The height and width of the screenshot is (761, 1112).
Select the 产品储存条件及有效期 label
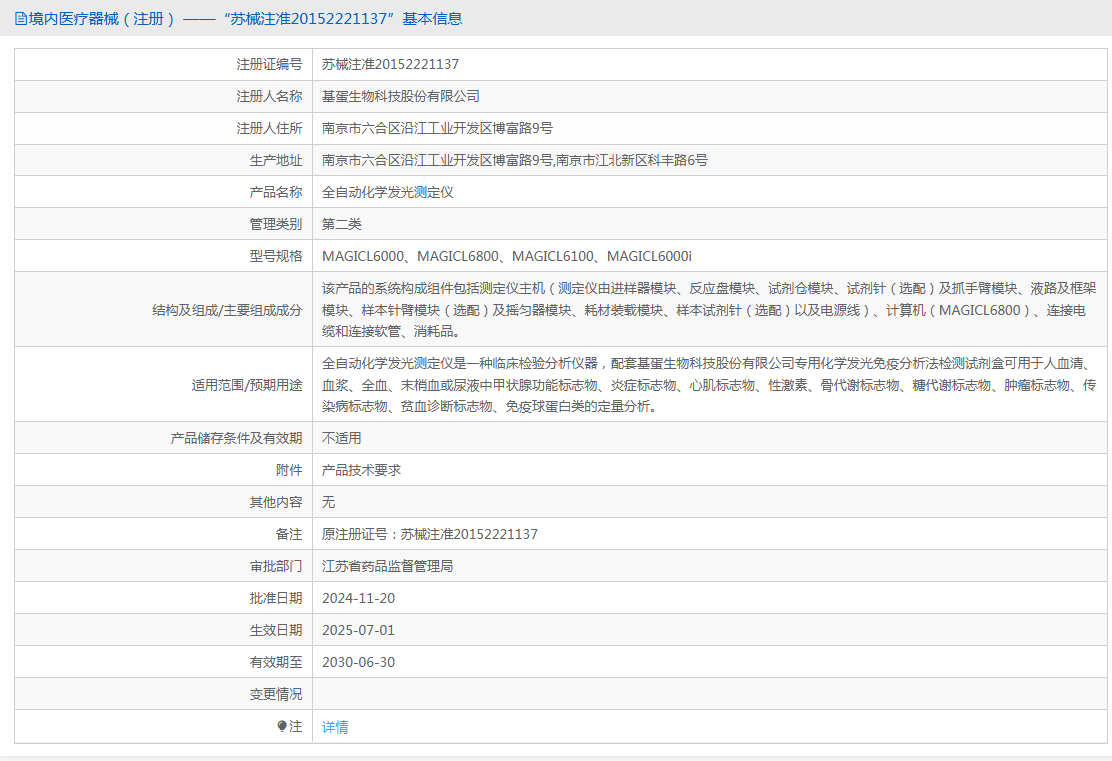tap(236, 438)
